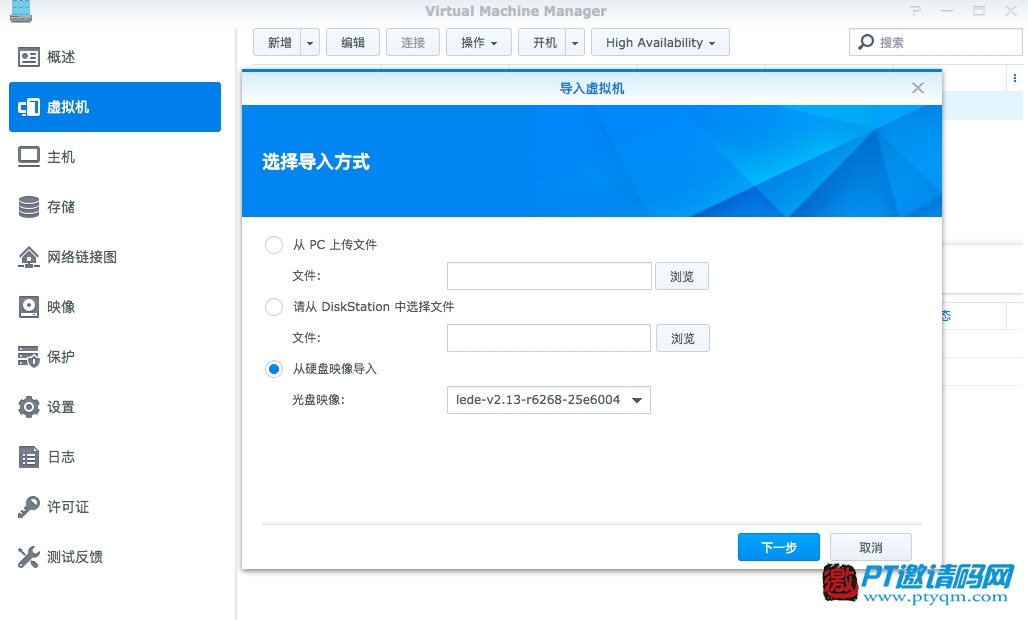Click the 主机 sidebar label
1028x620 pixels.
click(x=61, y=157)
